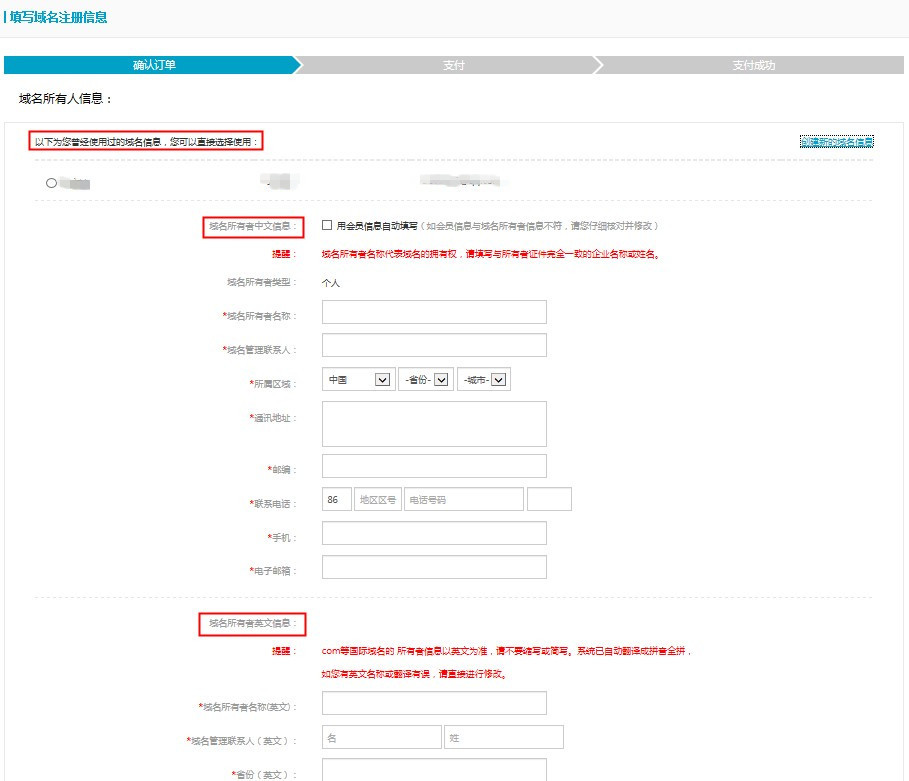
Task: Click the 地区区号 area code field
Action: click(x=377, y=499)
